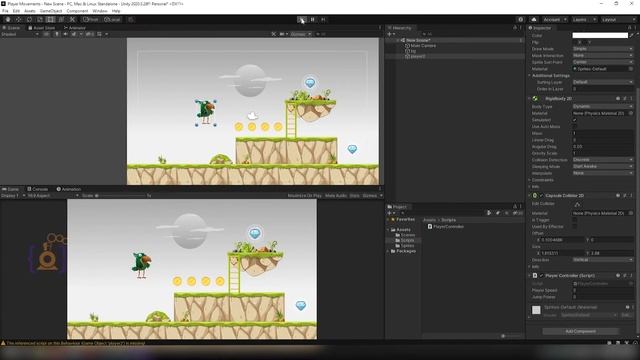This screenshot has width=640, height=360.
Task: Select the Rect tool in the toolbar
Action: tap(51, 20)
